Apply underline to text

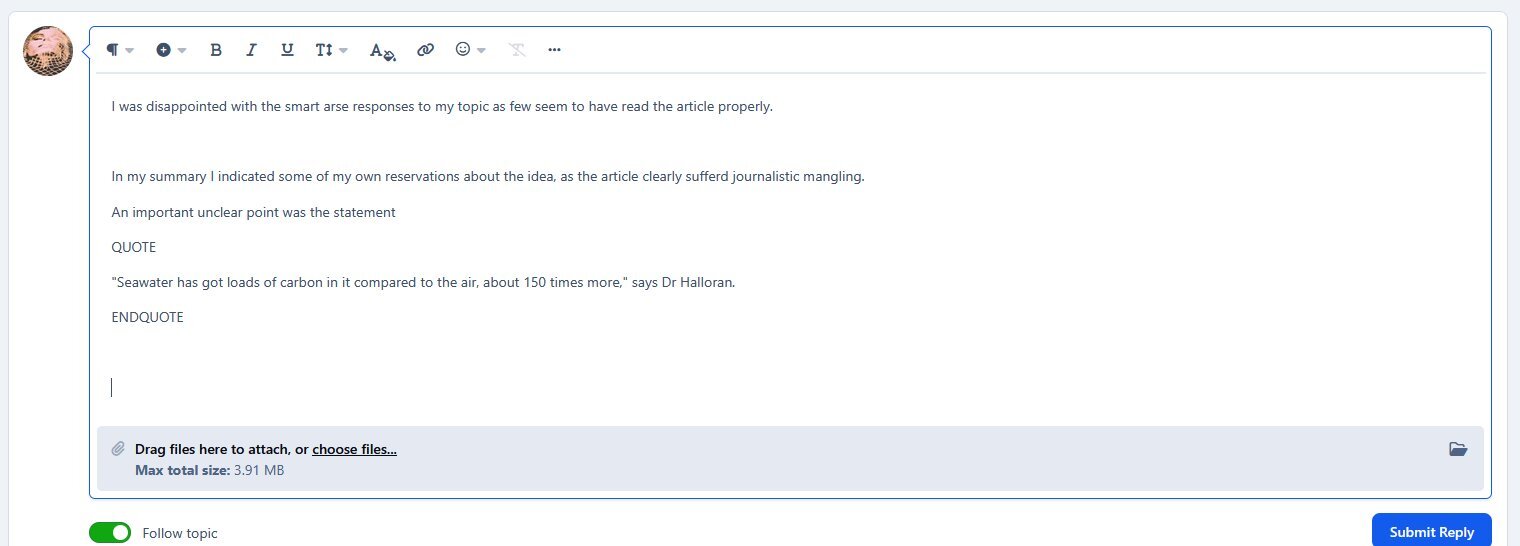pos(287,50)
